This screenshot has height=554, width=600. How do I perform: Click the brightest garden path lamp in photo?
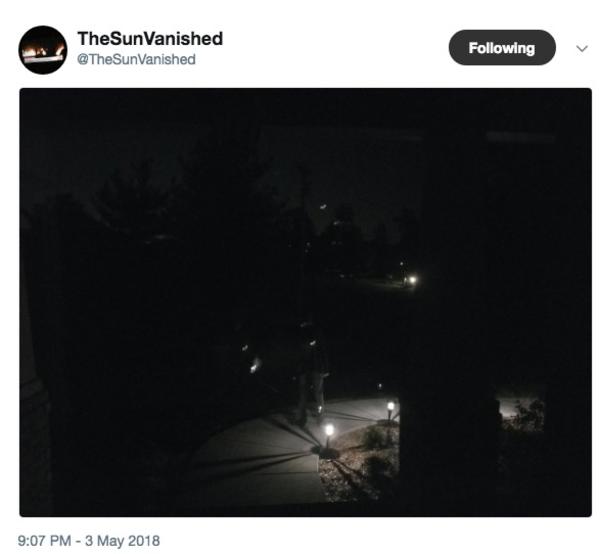pyautogui.click(x=329, y=430)
